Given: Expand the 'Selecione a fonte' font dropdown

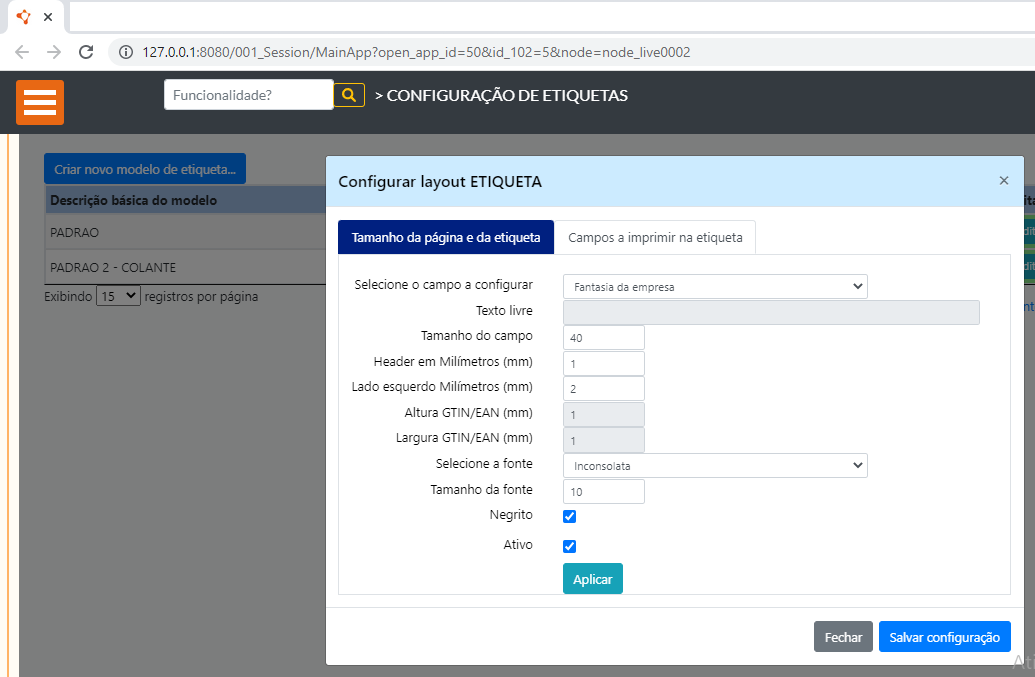Looking at the screenshot, I should pos(715,466).
